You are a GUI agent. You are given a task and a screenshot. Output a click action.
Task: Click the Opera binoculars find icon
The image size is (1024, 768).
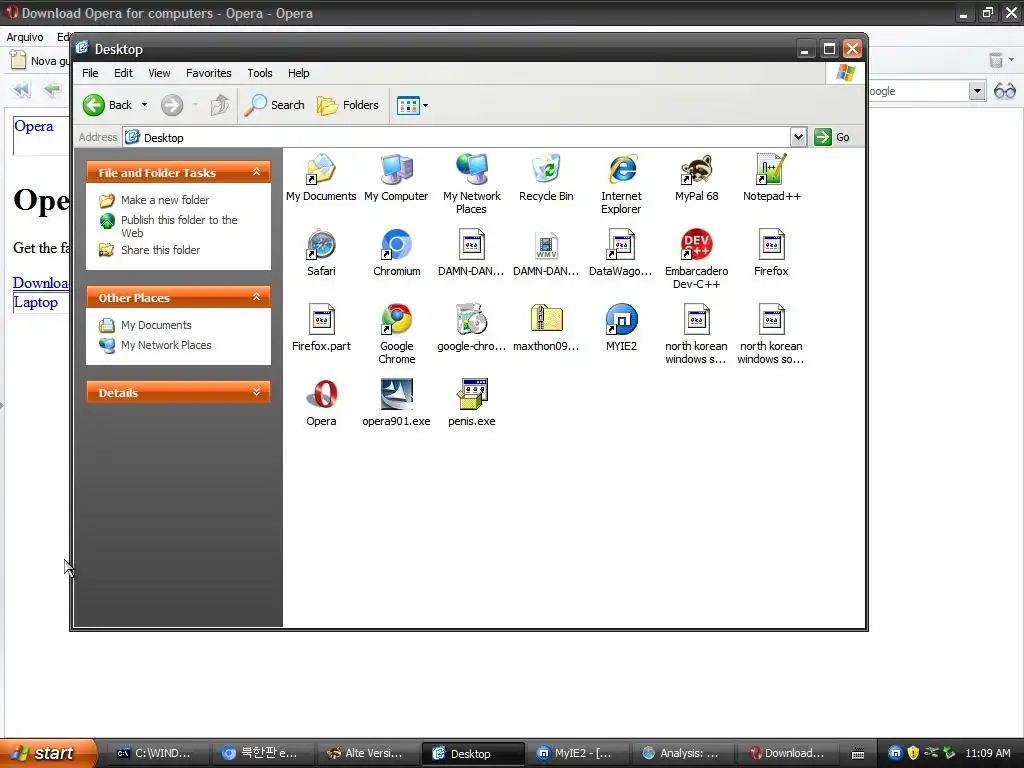[x=1004, y=91]
